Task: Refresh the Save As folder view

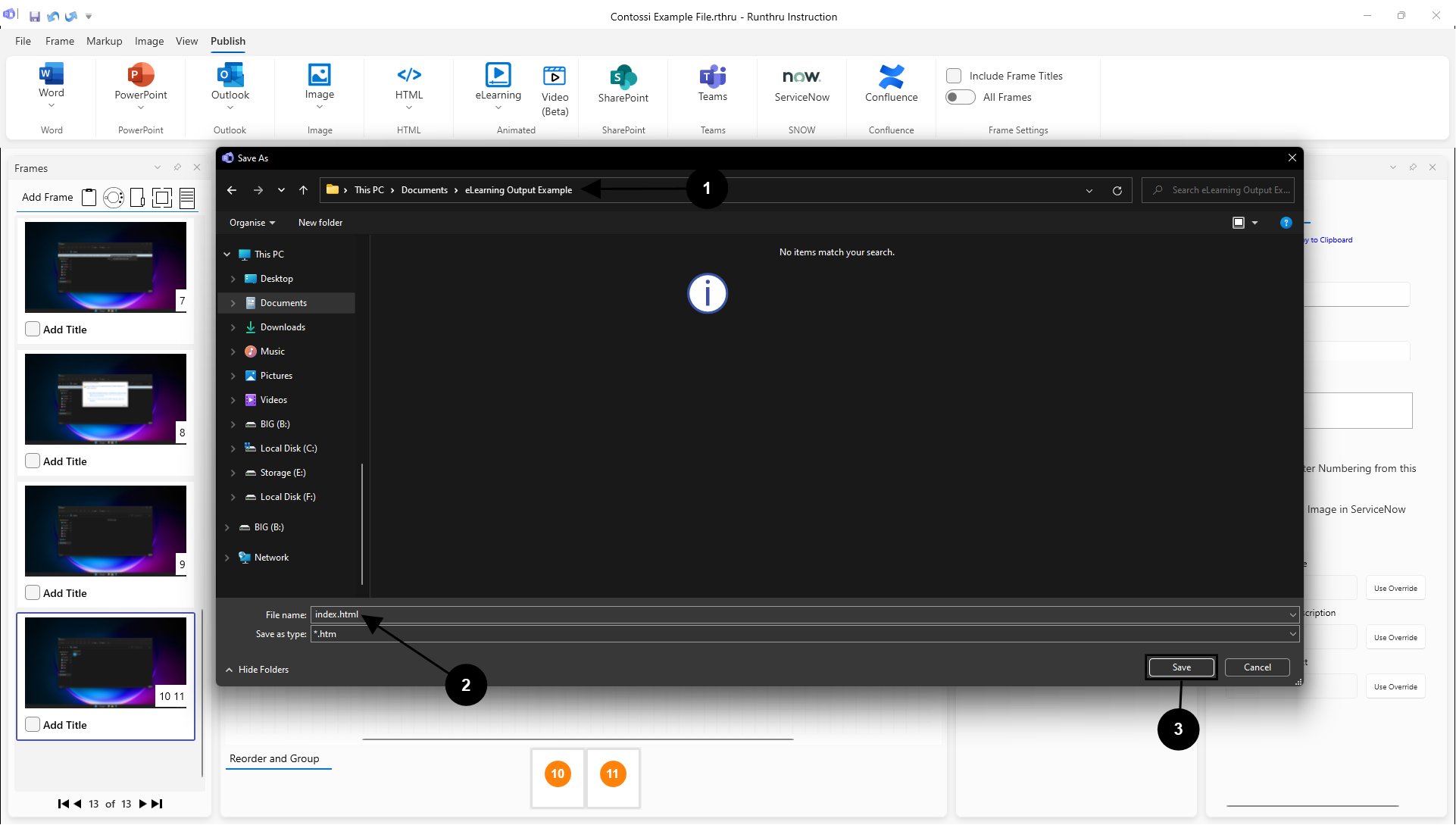Action: pyautogui.click(x=1117, y=190)
